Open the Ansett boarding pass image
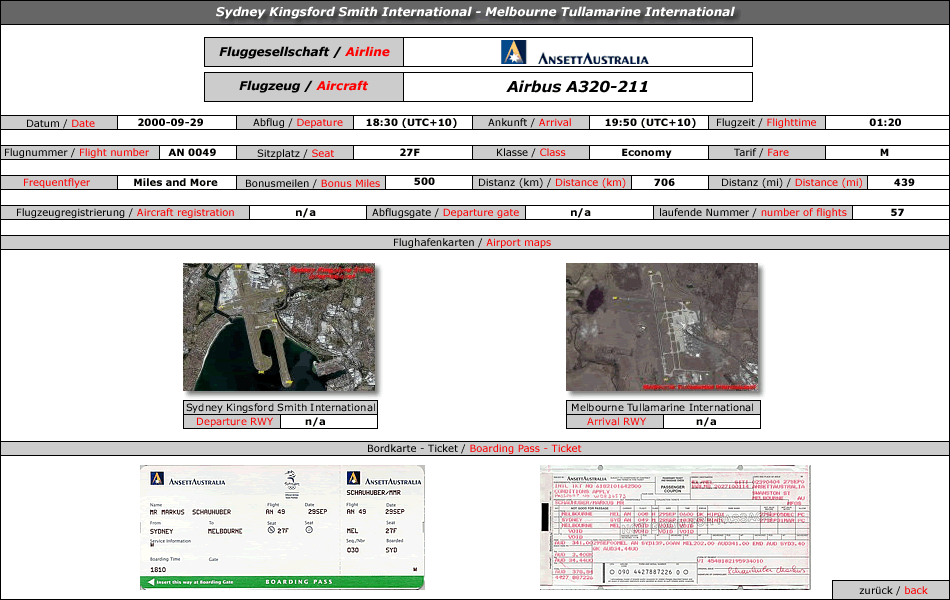This screenshot has width=950, height=600. click(x=282, y=527)
